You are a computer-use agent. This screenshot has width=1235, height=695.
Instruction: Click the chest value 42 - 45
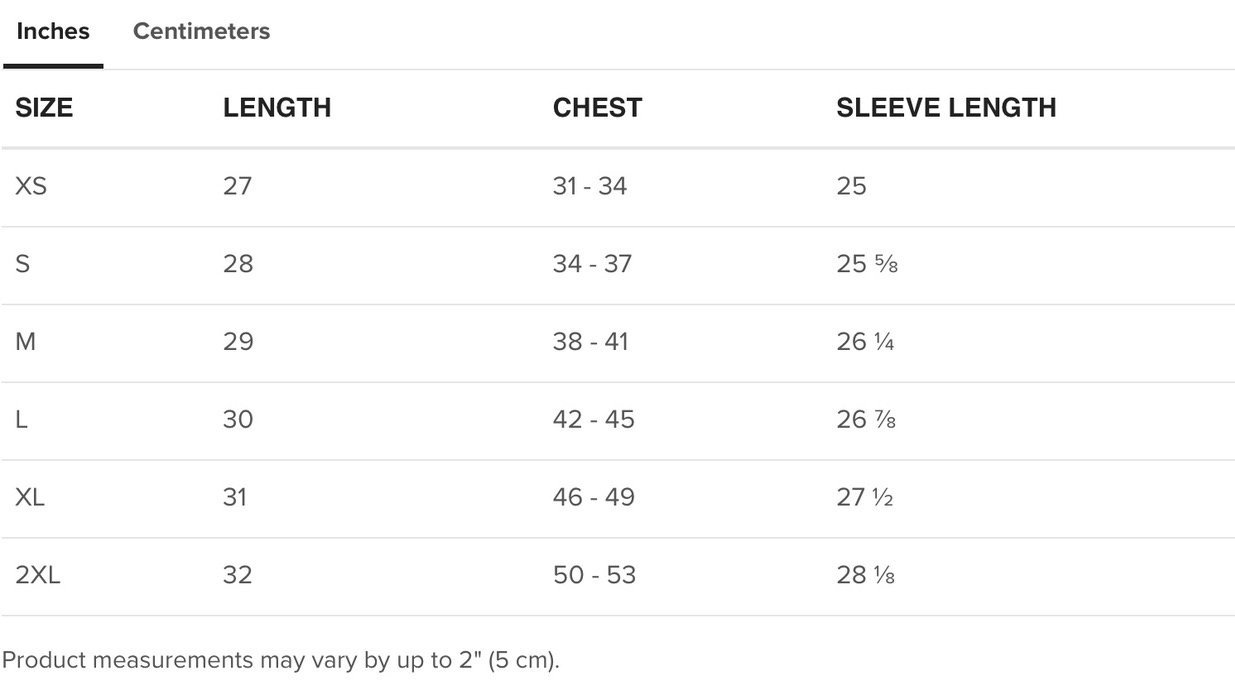point(594,420)
